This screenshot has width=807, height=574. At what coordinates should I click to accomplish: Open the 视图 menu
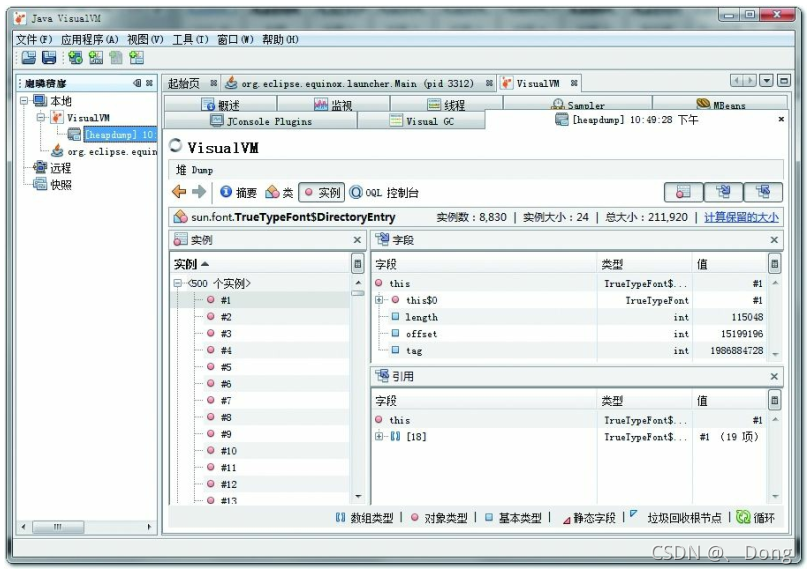click(x=145, y=40)
